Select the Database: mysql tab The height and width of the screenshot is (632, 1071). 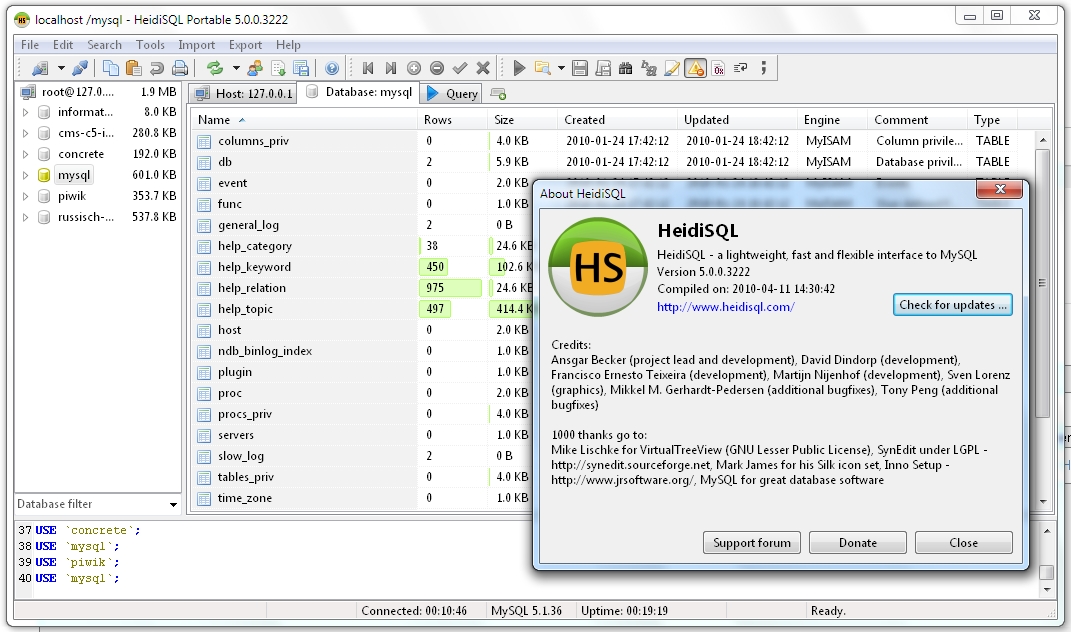pos(359,92)
